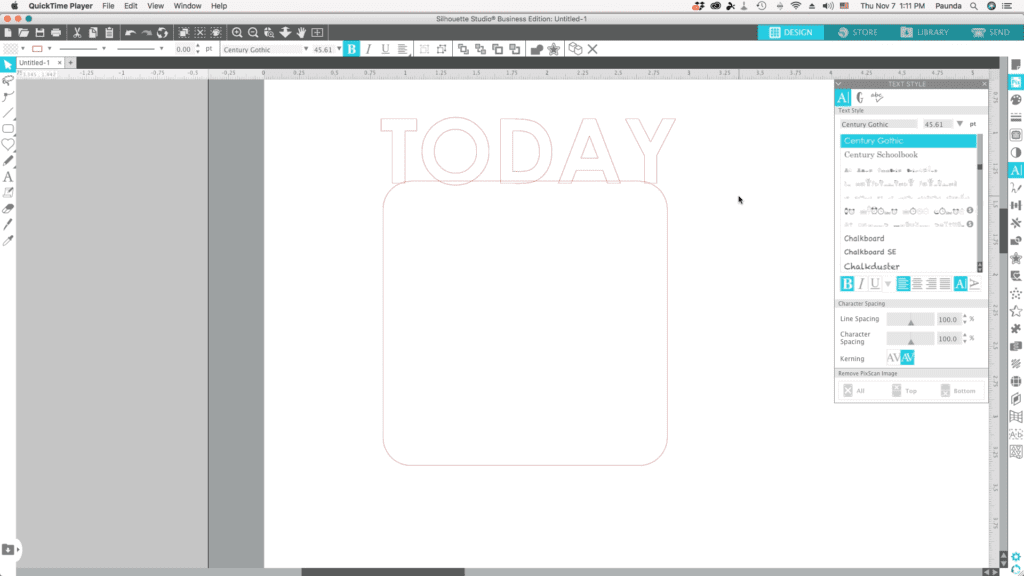Open the Window menu in the menu bar
This screenshot has height=576, width=1024.
[x=186, y=5]
